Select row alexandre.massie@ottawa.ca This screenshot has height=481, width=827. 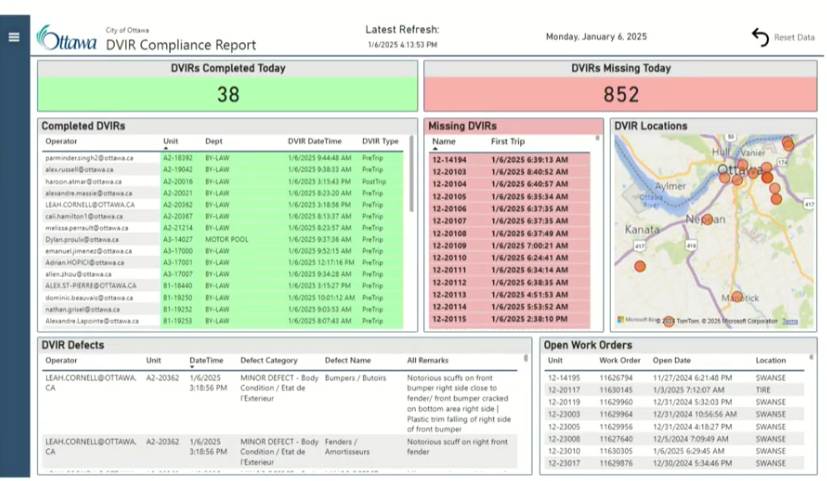(x=224, y=193)
